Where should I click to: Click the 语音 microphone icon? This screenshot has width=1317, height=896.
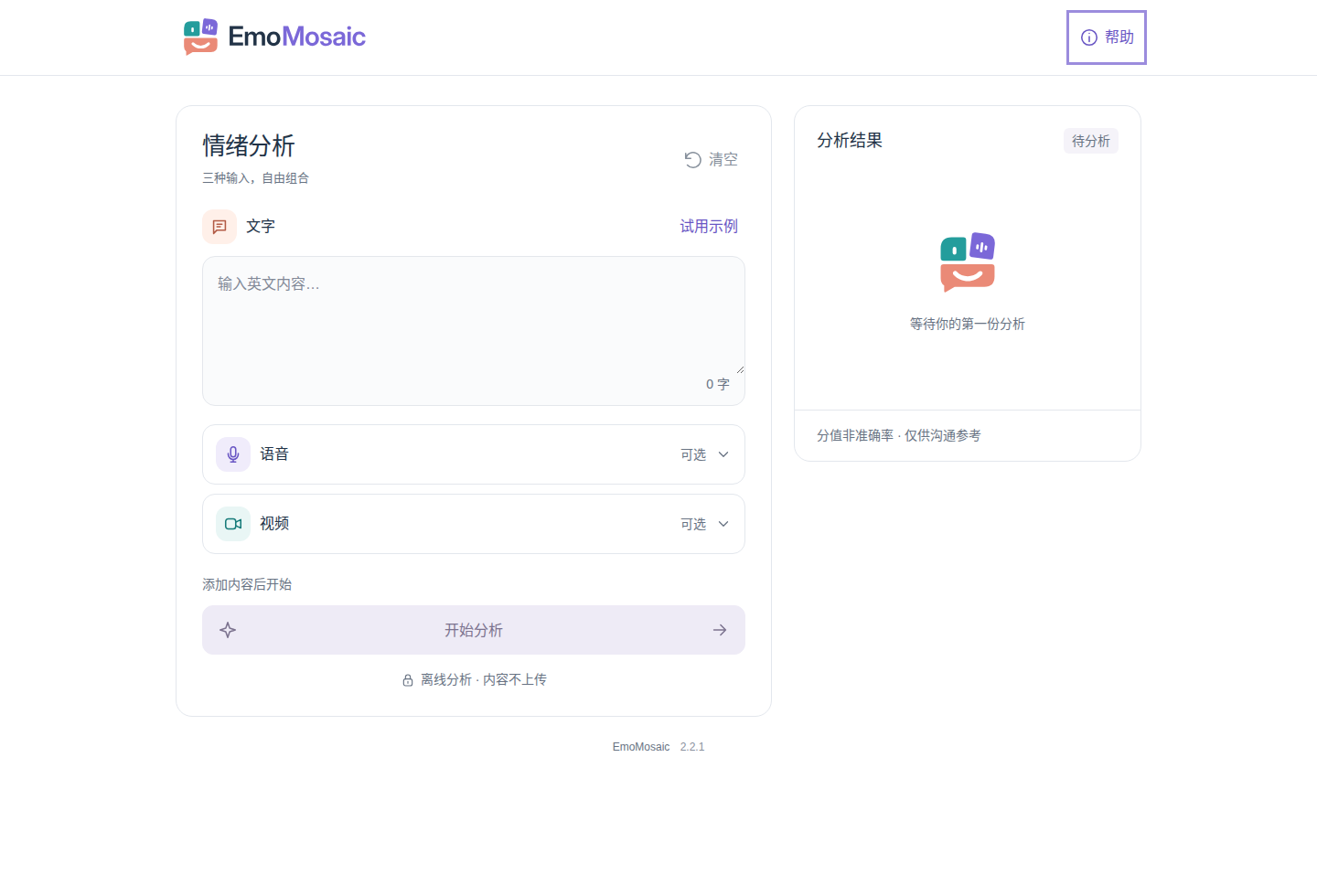233,454
